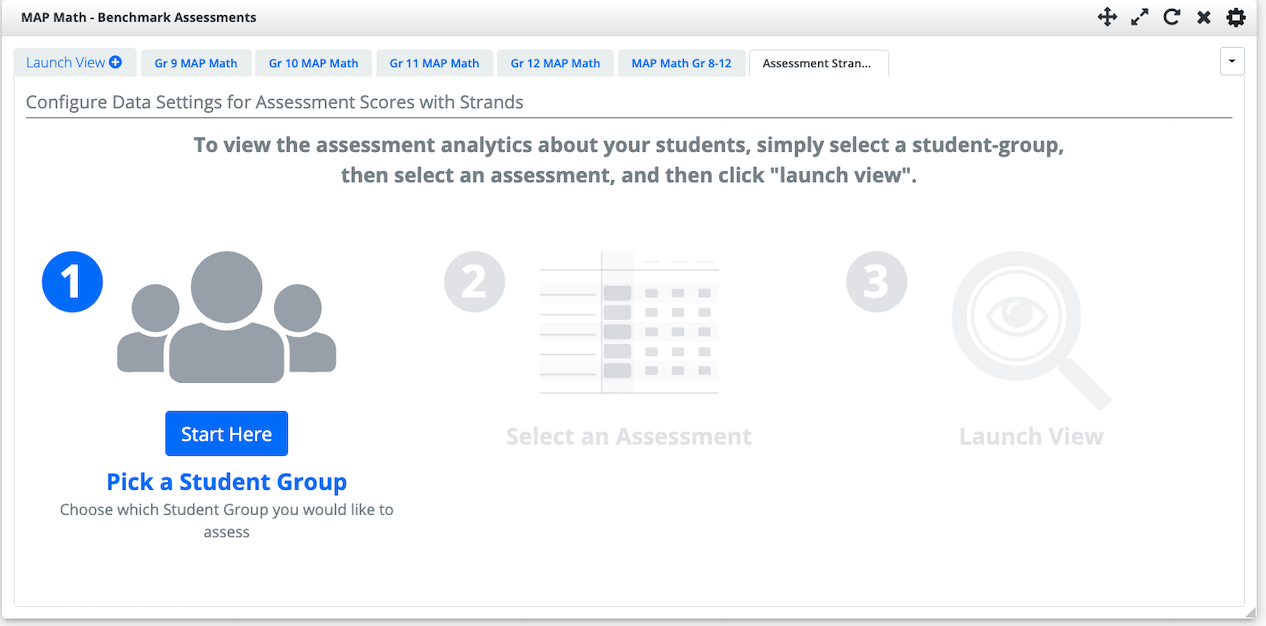This screenshot has width=1266, height=626.
Task: Open the dropdown arrow beside the tabs
Action: [x=1232, y=61]
